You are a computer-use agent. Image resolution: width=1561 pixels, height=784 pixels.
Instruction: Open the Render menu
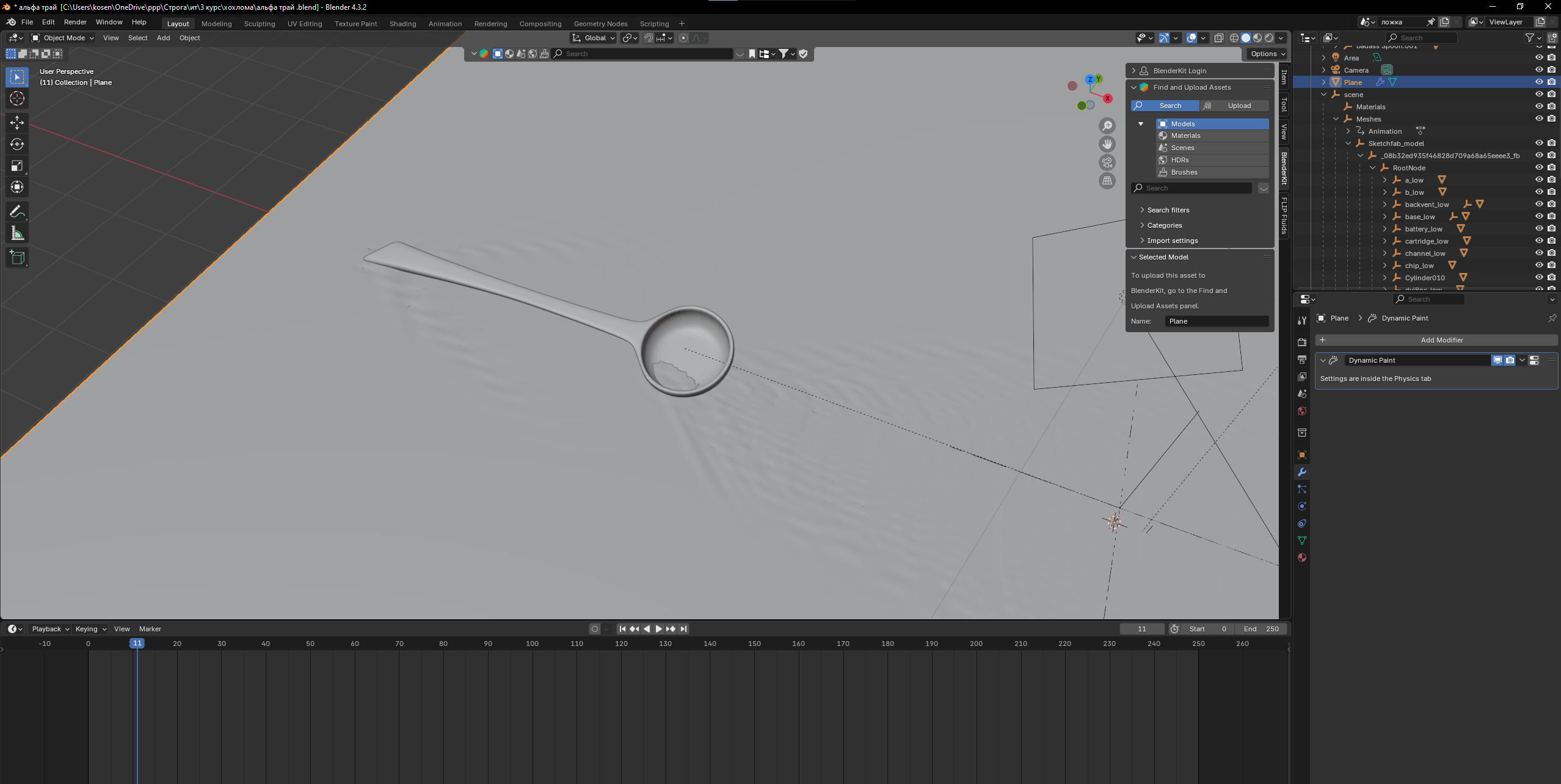(x=75, y=22)
